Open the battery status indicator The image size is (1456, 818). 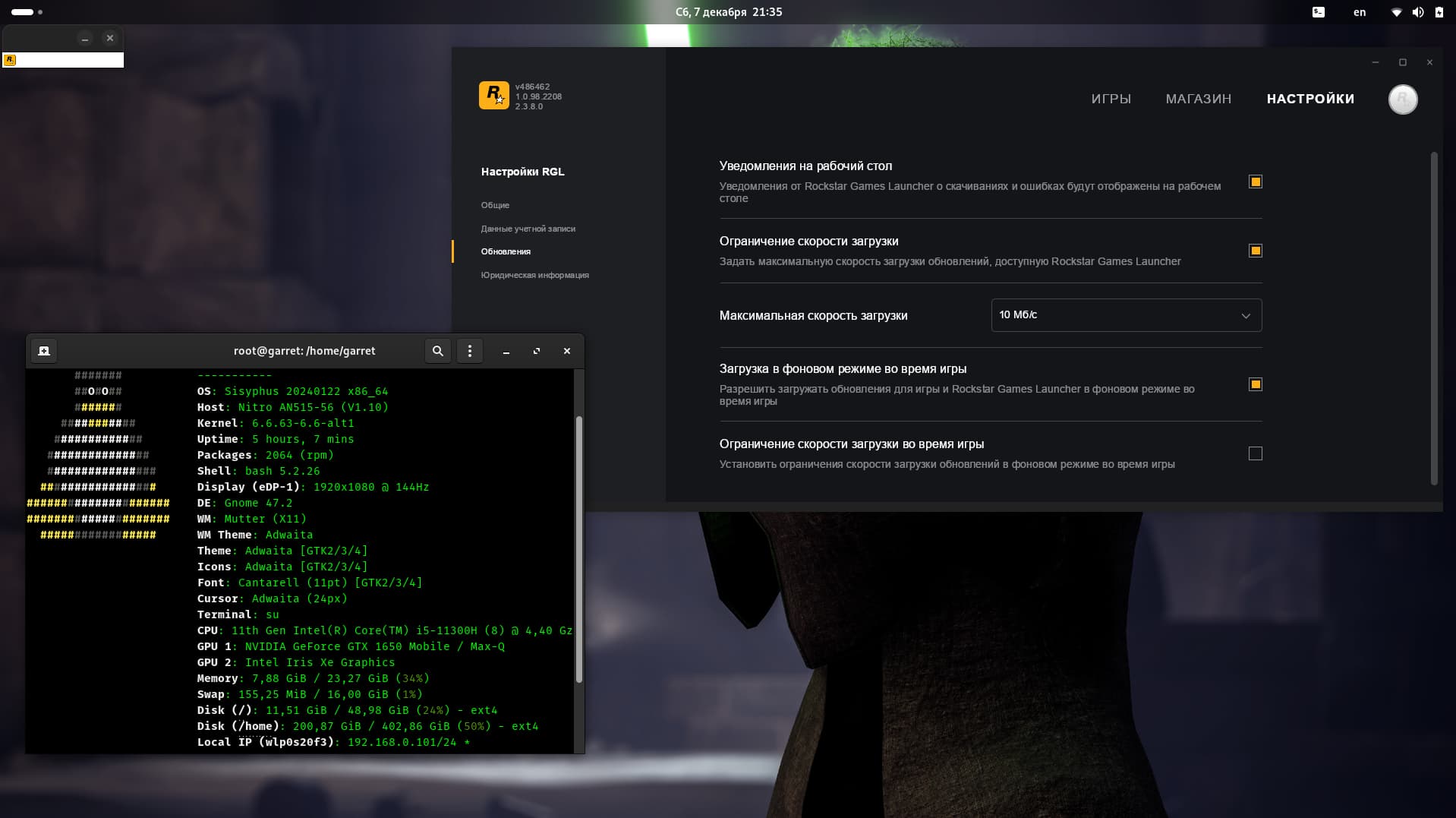click(x=1439, y=12)
